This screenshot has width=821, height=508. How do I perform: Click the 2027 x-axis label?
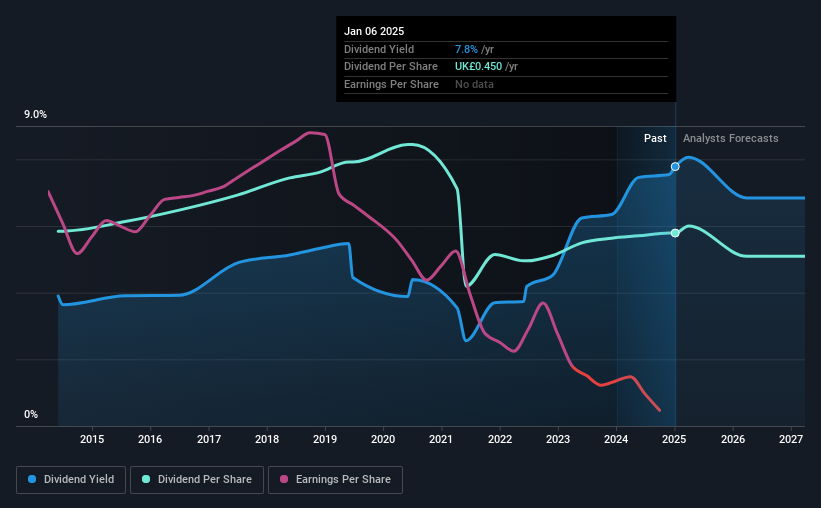coord(791,439)
